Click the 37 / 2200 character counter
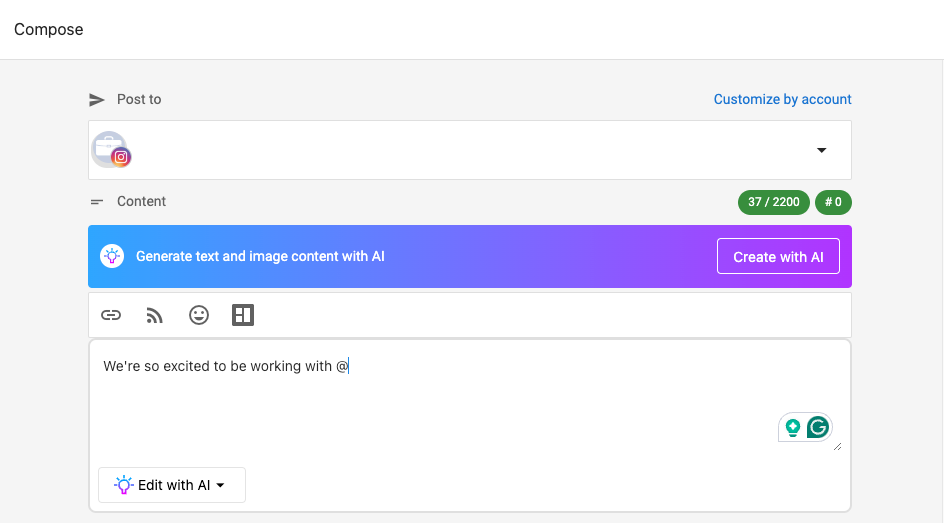 point(774,202)
